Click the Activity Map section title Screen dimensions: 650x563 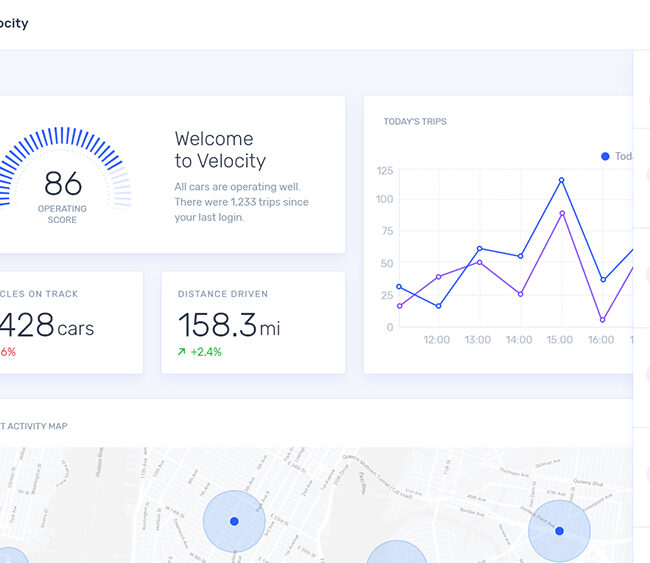34,427
